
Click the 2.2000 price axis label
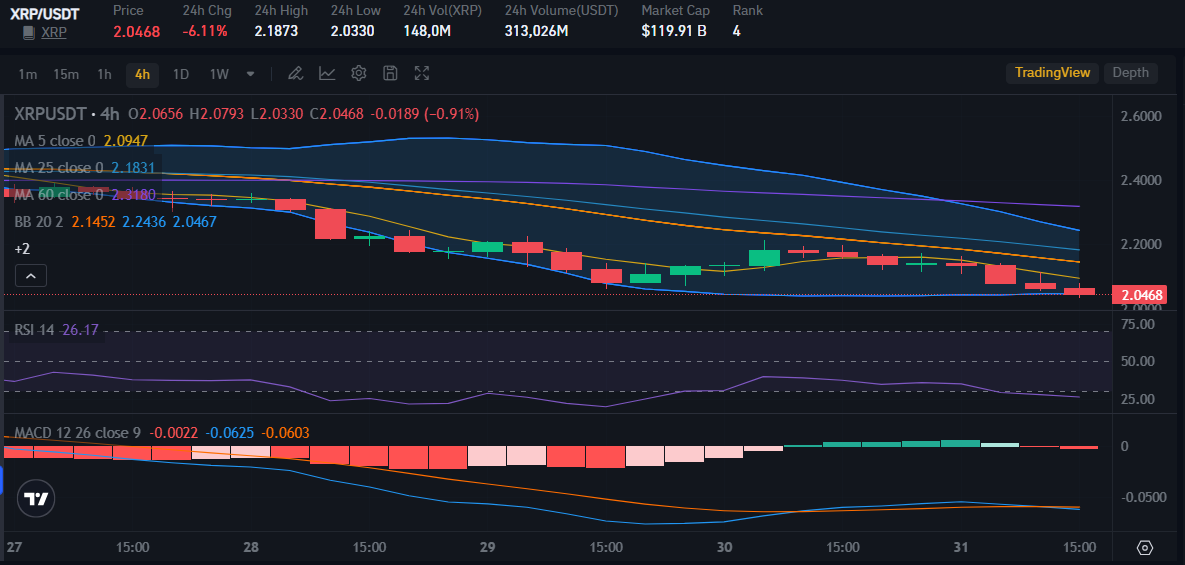[x=1141, y=245]
